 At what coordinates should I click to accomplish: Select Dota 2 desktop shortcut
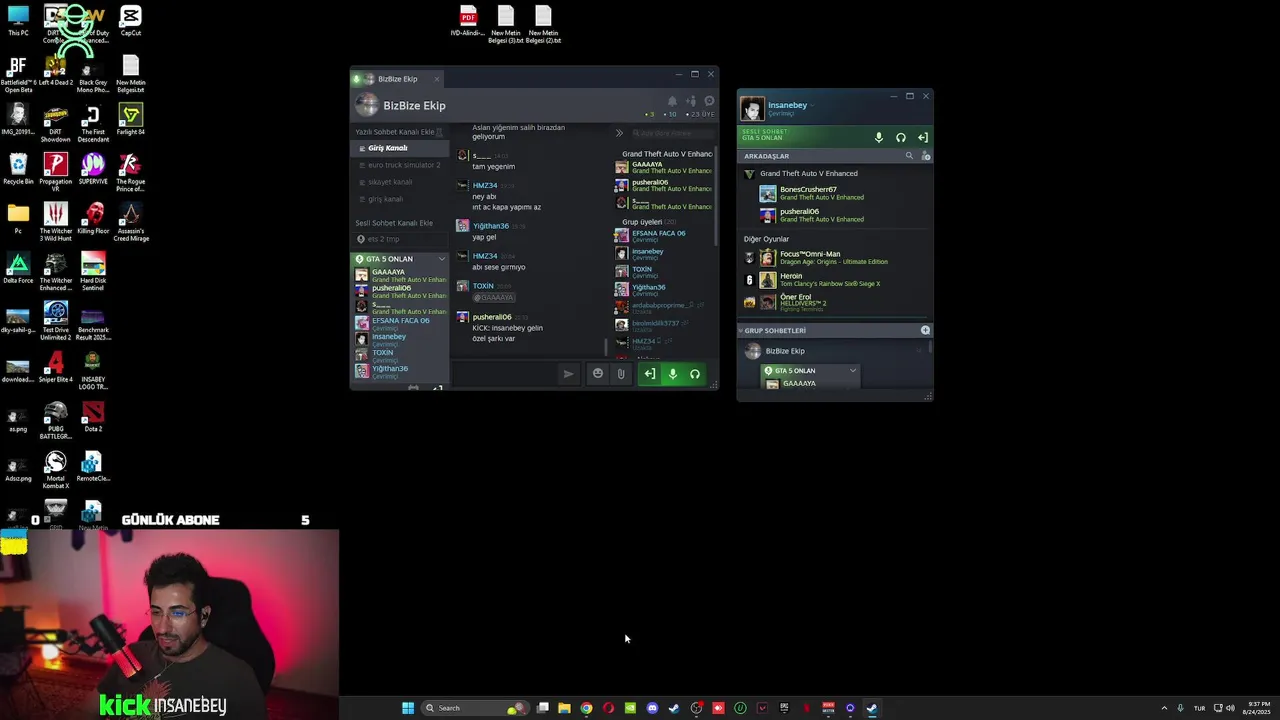pyautogui.click(x=93, y=416)
